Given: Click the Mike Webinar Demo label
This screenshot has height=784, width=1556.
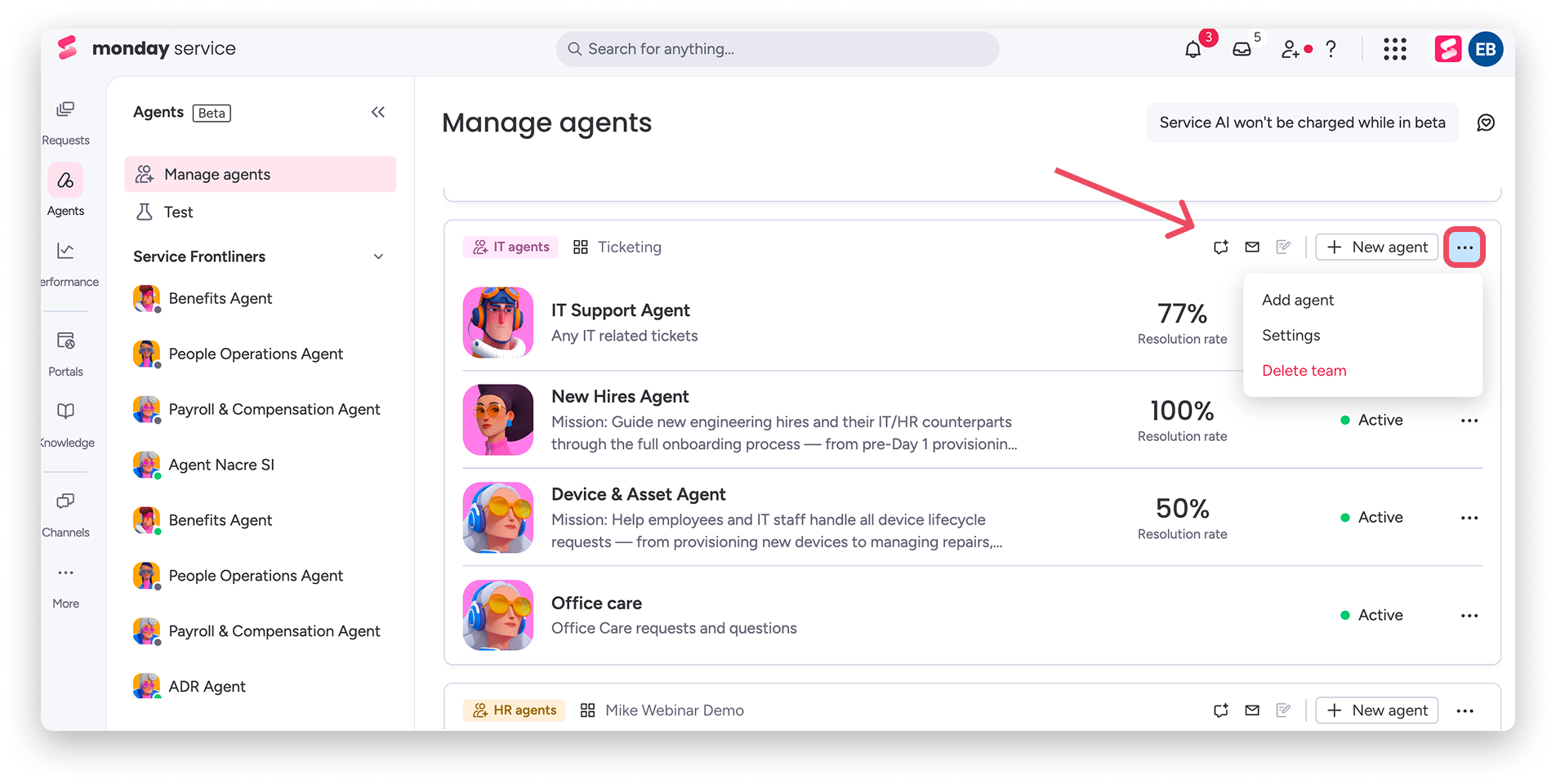Looking at the screenshot, I should pos(675,710).
